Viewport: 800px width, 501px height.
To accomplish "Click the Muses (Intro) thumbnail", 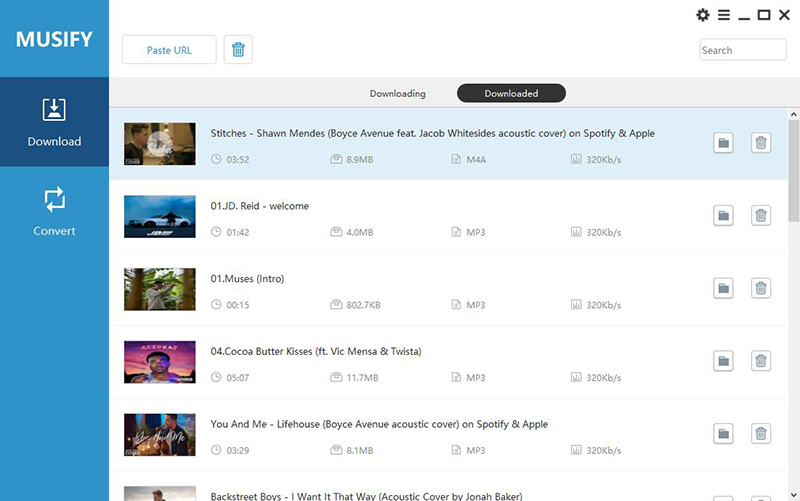I will point(160,289).
